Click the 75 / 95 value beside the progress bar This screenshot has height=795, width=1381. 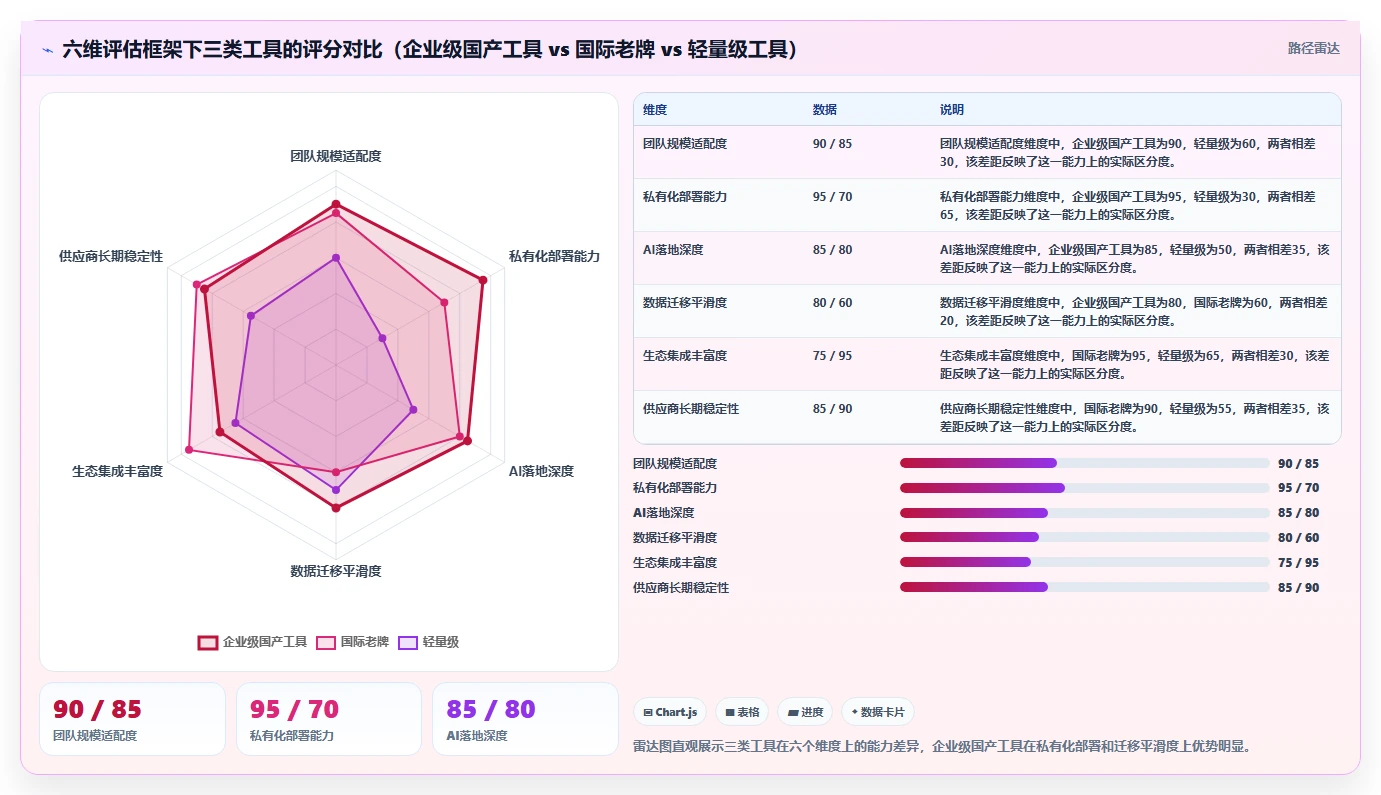point(1298,562)
